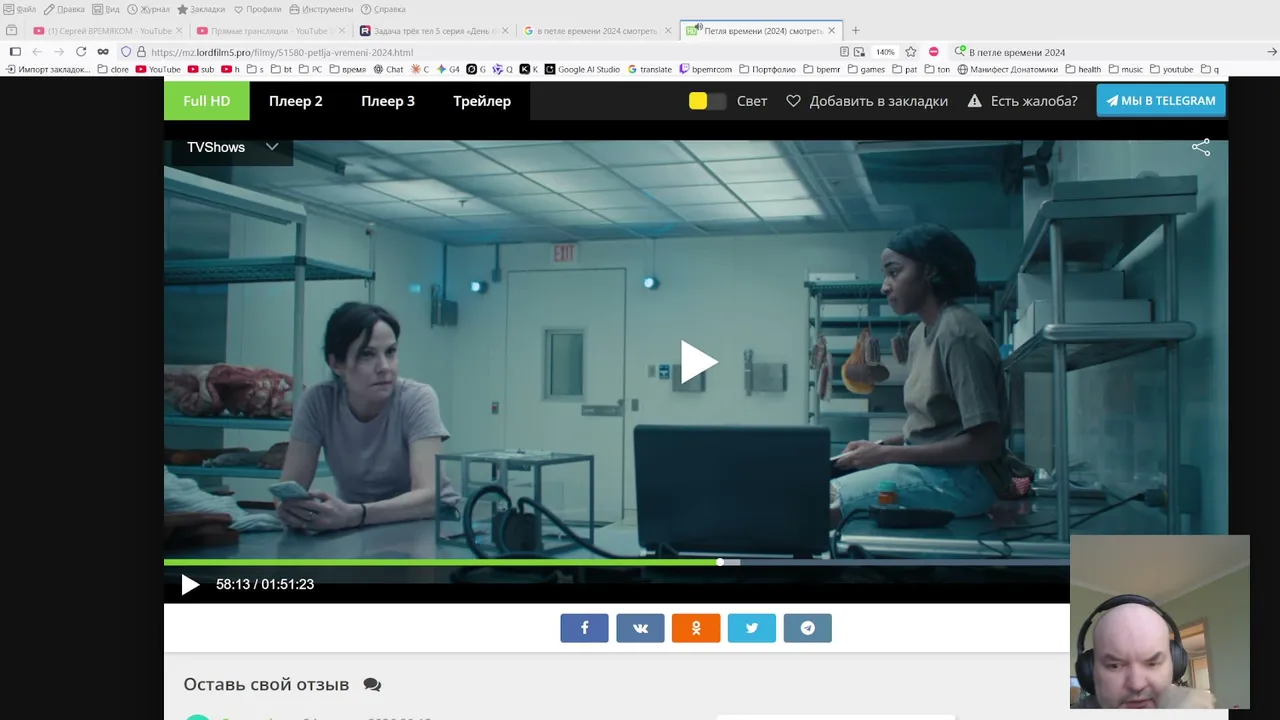This screenshot has width=1280, height=720.
Task: Open tracking protection shield icon
Action: [x=126, y=52]
